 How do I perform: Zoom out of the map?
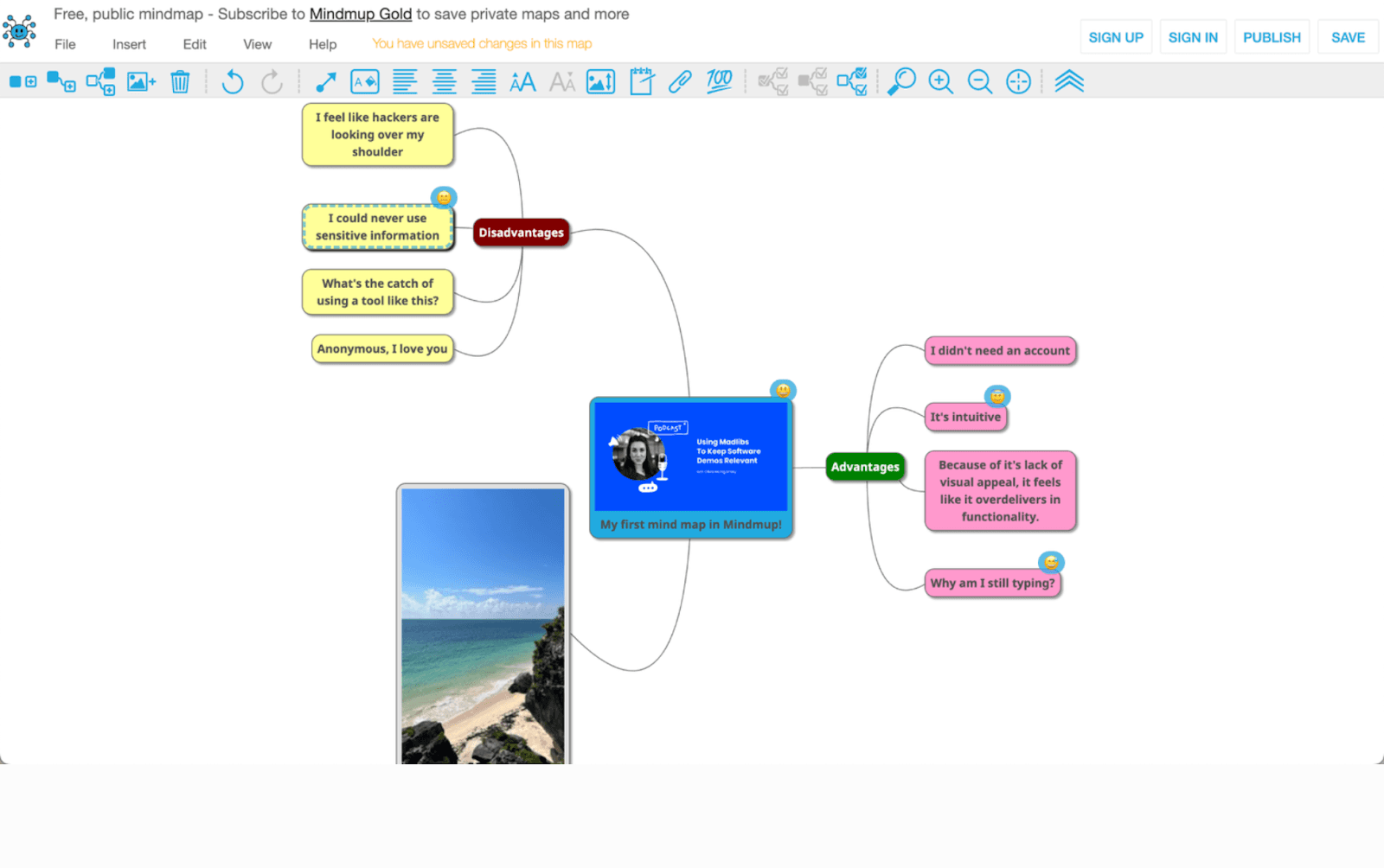click(x=979, y=81)
